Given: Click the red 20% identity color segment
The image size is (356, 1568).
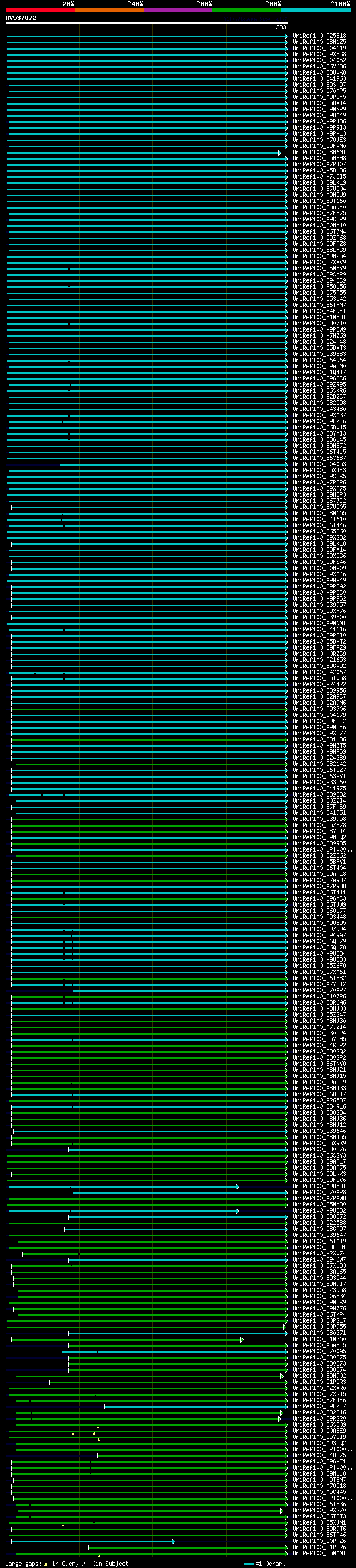Looking at the screenshot, I should (x=39, y=11).
